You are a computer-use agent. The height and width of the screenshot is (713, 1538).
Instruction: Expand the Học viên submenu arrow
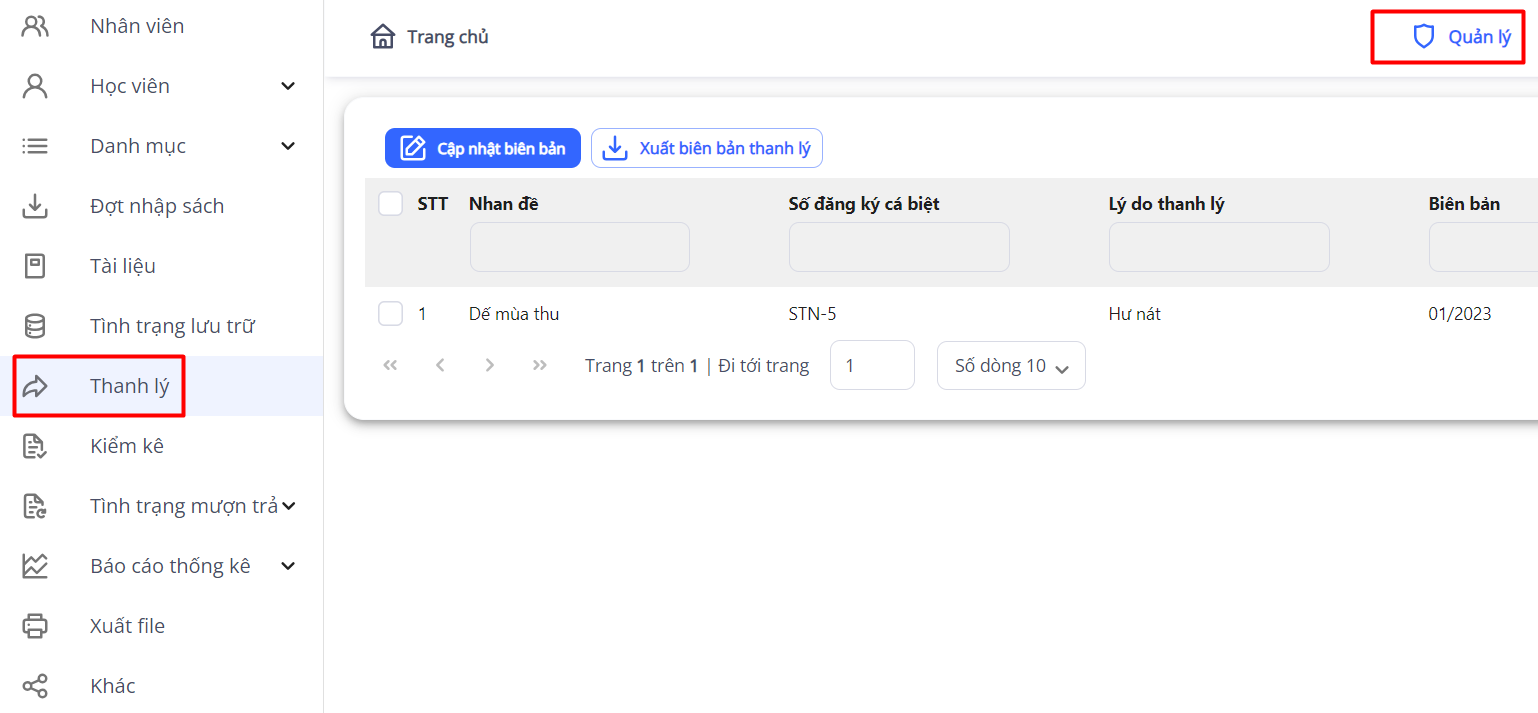click(288, 86)
